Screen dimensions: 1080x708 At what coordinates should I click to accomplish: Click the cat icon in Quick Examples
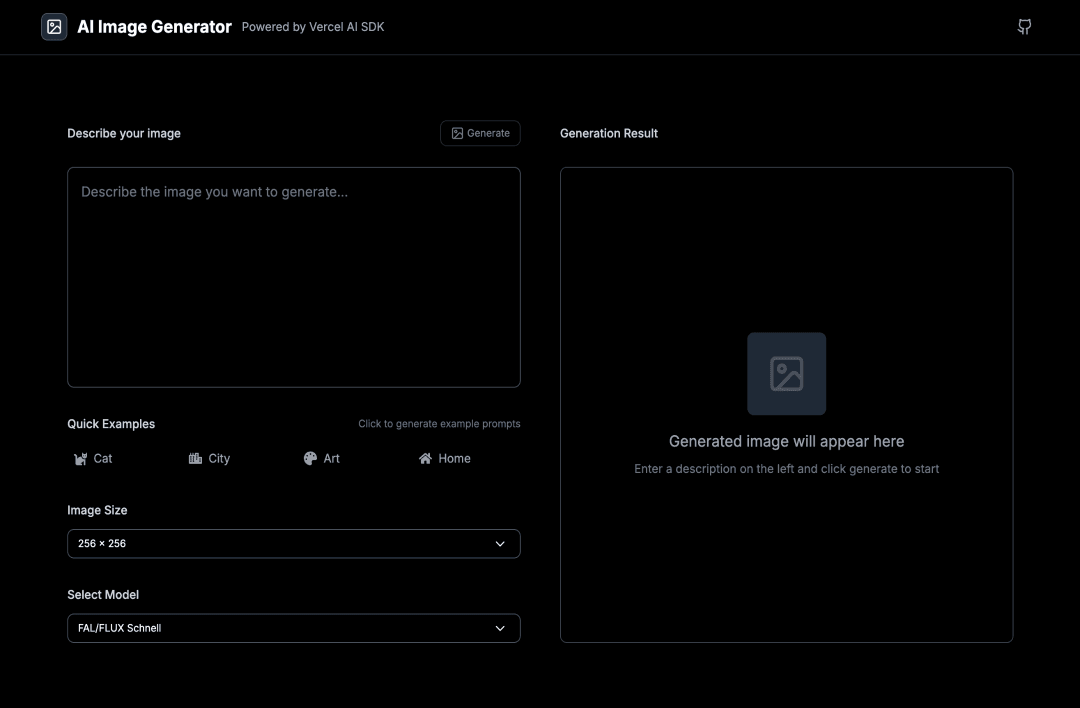coord(81,459)
